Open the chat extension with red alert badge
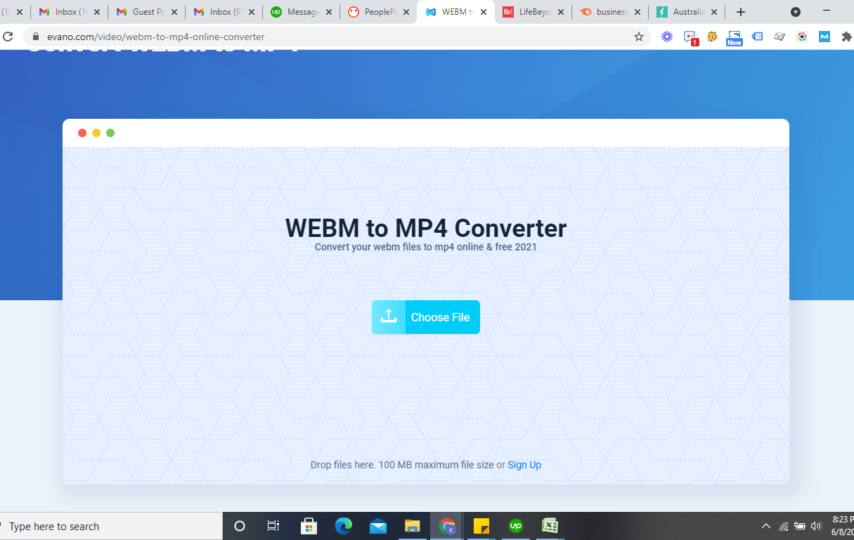The image size is (854, 540). [691, 37]
